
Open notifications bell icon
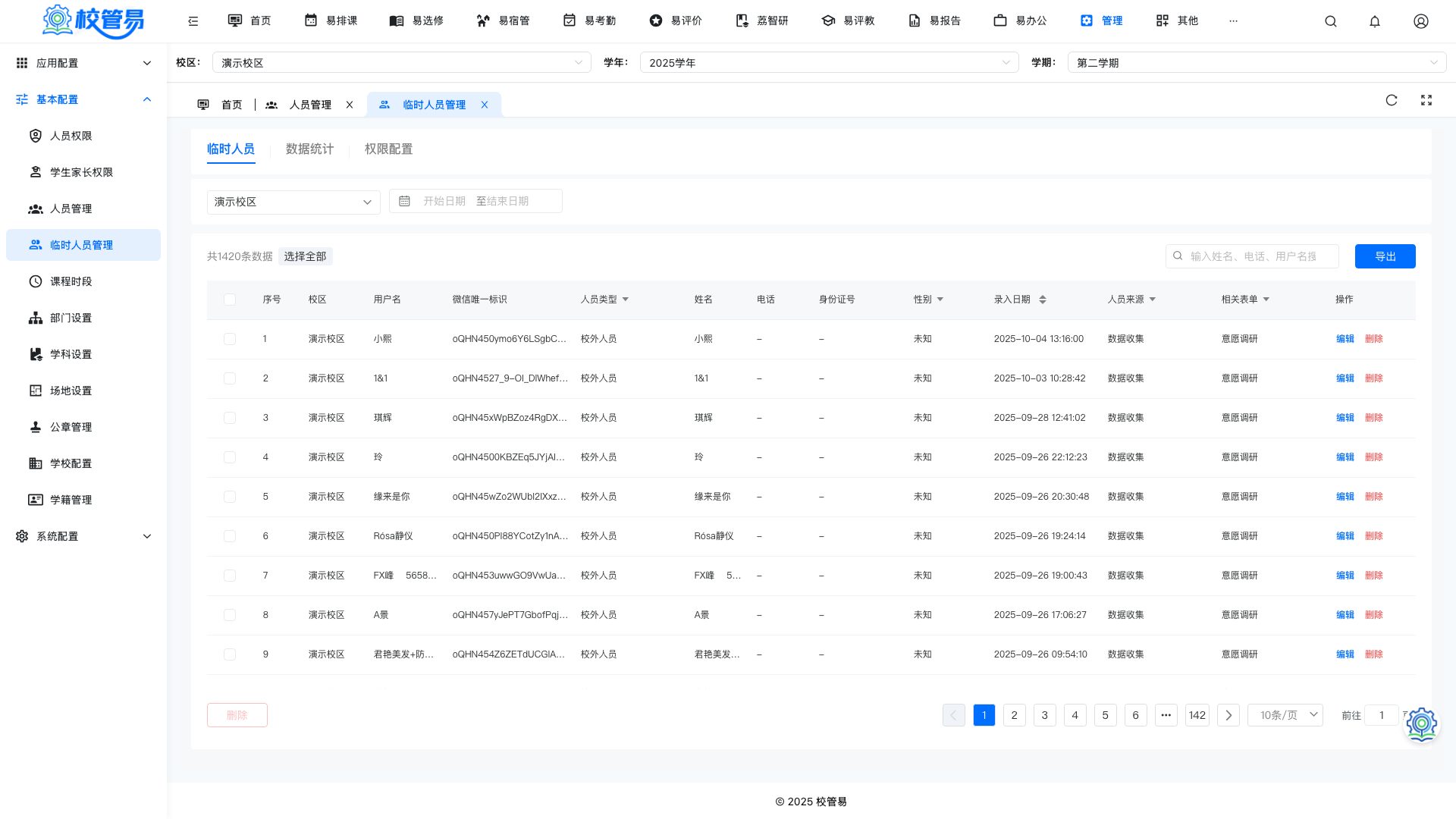1375,21
